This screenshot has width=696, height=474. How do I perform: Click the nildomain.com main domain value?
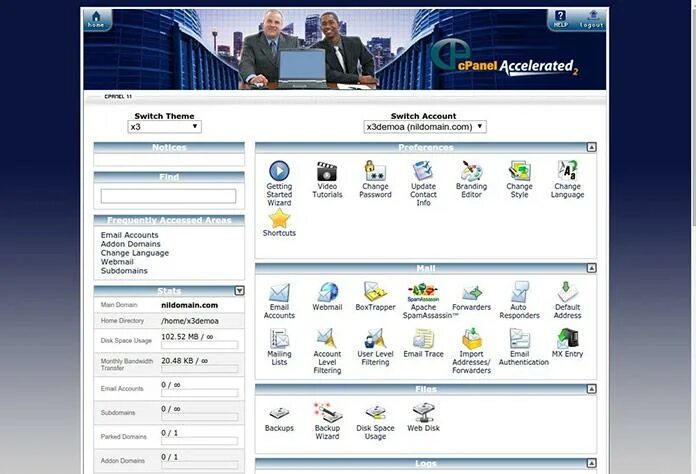point(190,305)
